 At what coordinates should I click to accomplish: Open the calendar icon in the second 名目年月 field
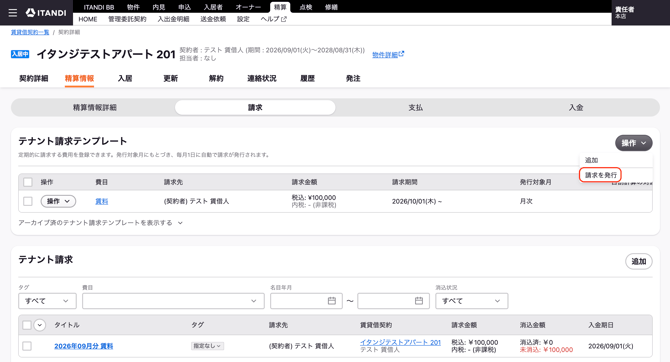(419, 301)
